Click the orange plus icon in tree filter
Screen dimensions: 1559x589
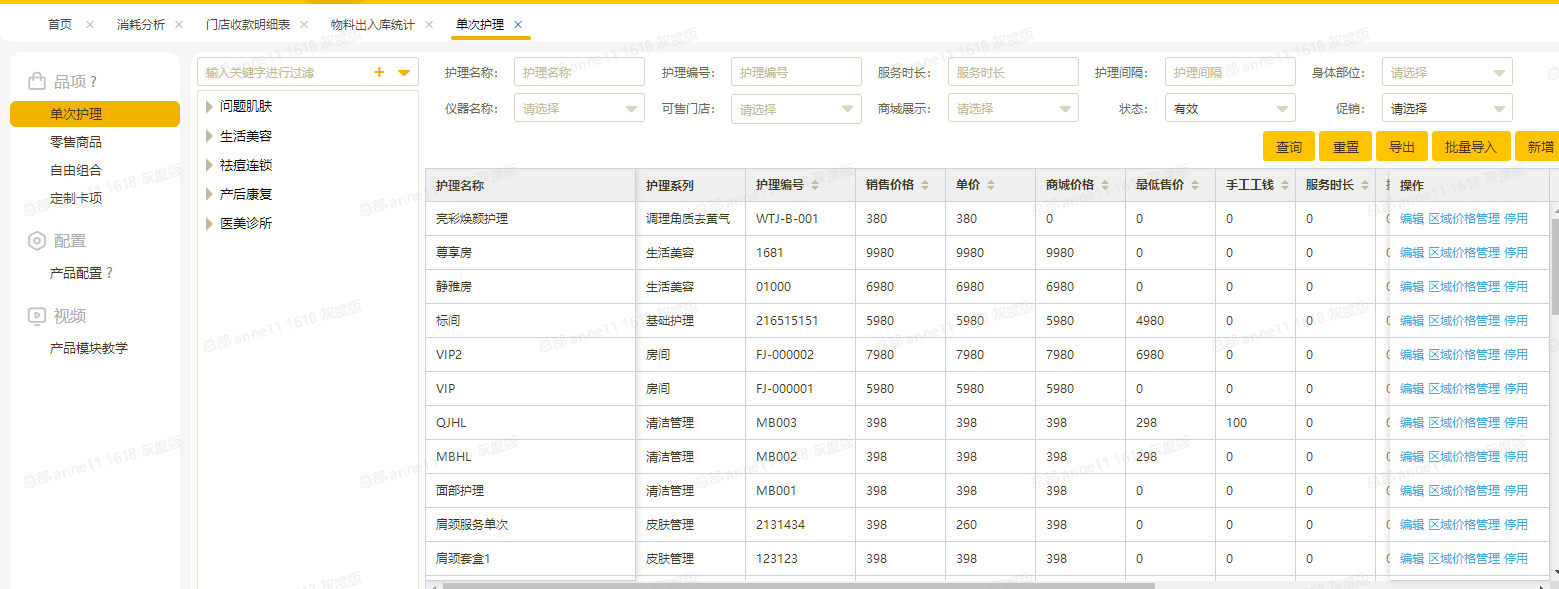coord(379,72)
